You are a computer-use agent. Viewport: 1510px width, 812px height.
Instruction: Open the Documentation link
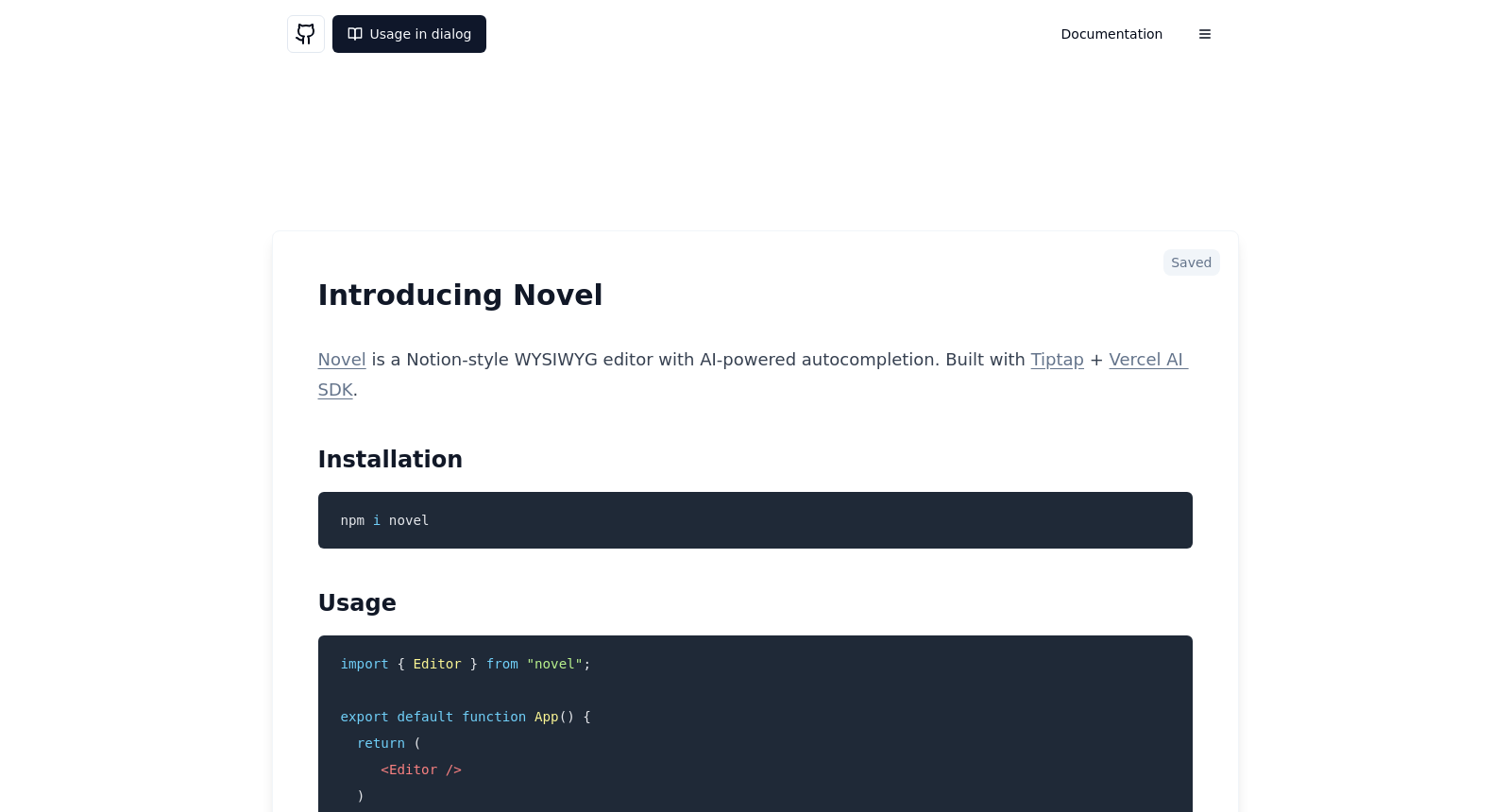1111,34
